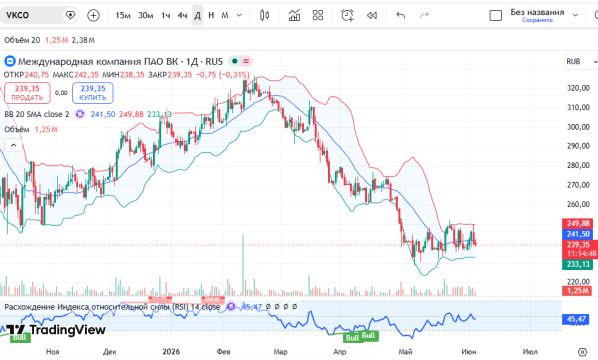
Task: Click the Фев month label on time axis
Action: (223, 352)
